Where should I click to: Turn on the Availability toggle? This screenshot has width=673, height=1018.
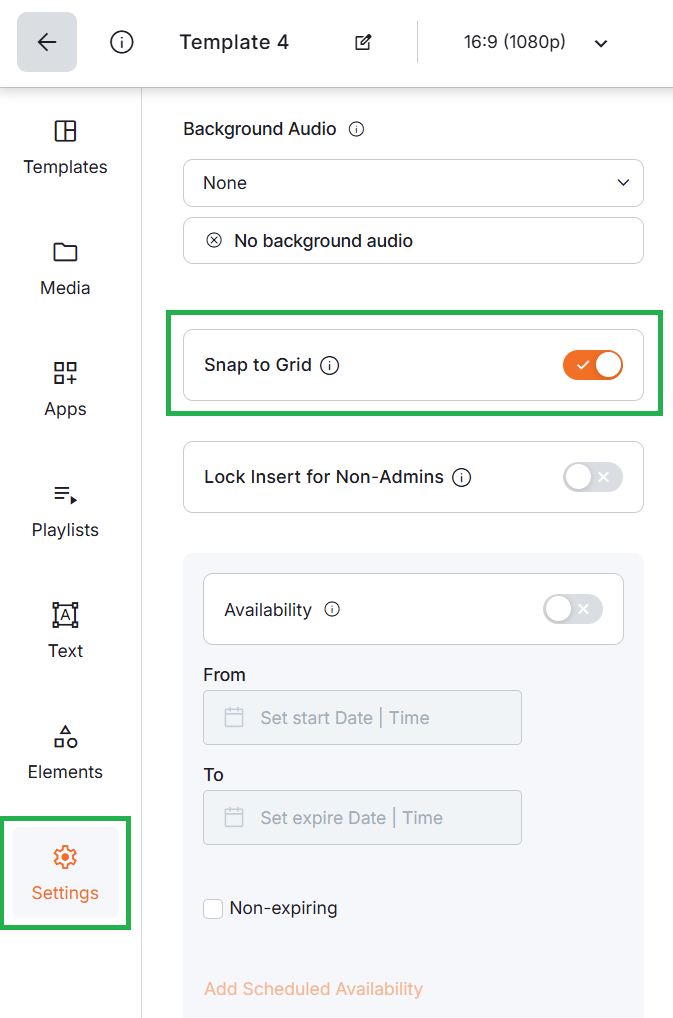pyautogui.click(x=572, y=609)
